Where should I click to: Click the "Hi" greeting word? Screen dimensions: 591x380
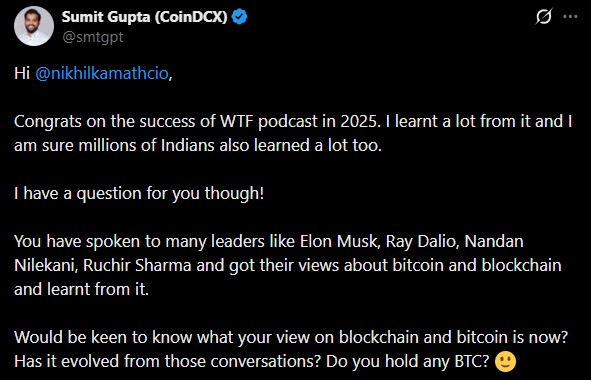[x=22, y=73]
